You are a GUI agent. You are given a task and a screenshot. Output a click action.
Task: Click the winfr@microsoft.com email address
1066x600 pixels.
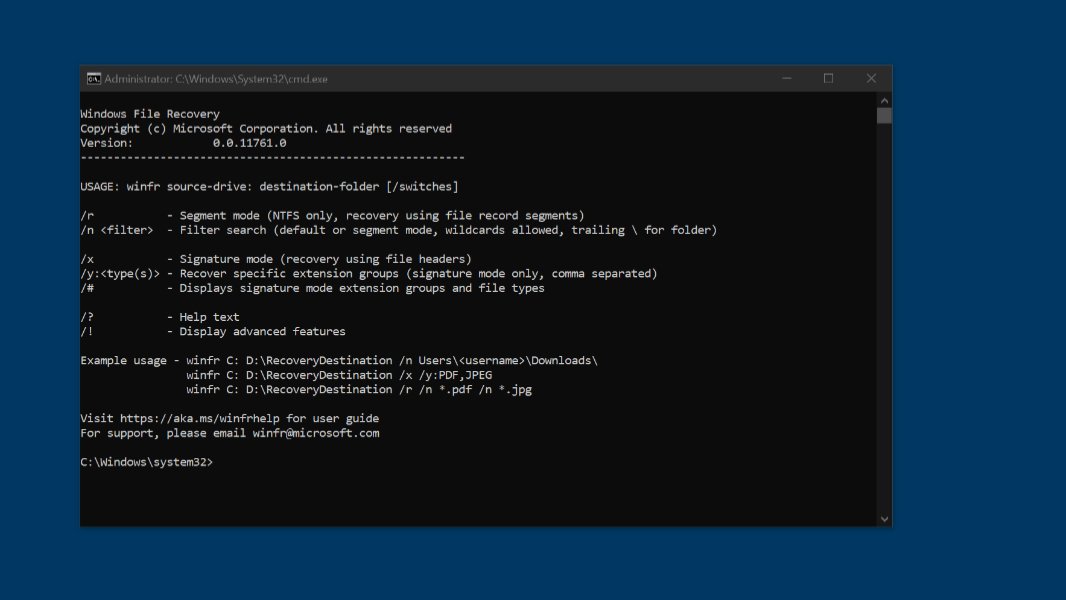click(x=316, y=433)
